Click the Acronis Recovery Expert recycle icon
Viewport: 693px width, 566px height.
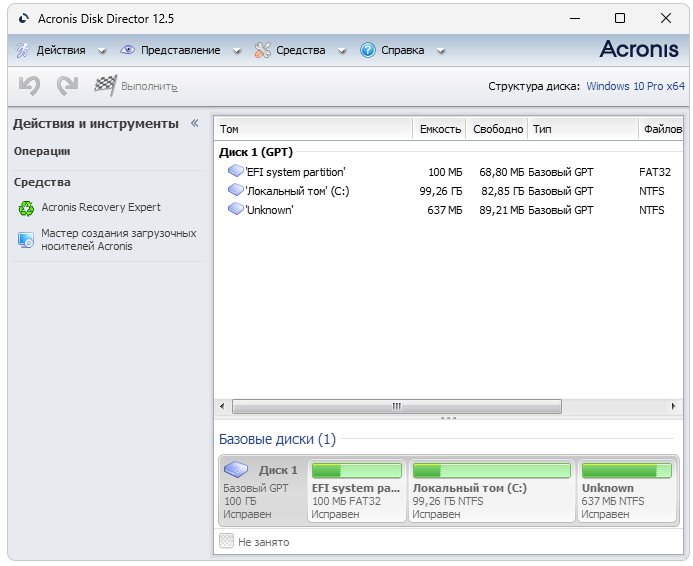click(26, 208)
